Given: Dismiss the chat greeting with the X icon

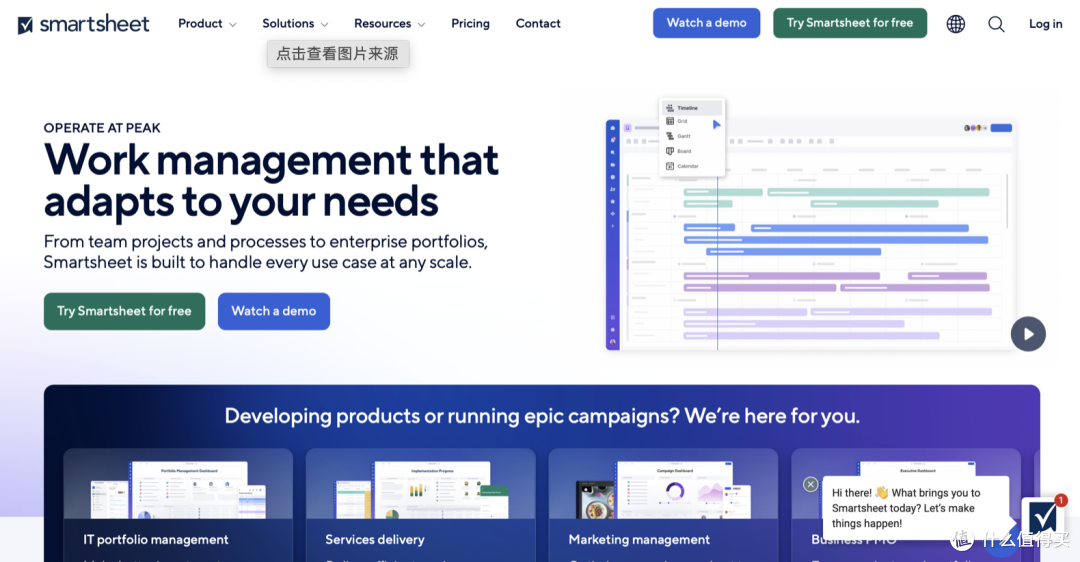Looking at the screenshot, I should click(811, 484).
